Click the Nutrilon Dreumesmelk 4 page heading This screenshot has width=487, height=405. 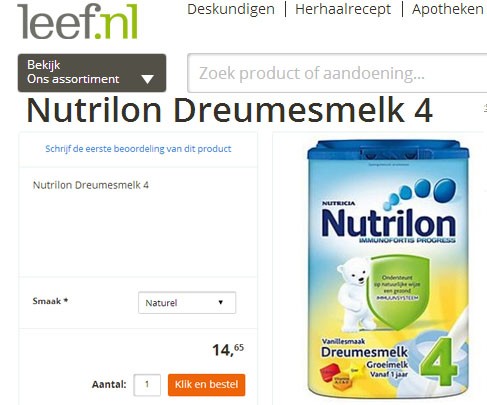(229, 110)
